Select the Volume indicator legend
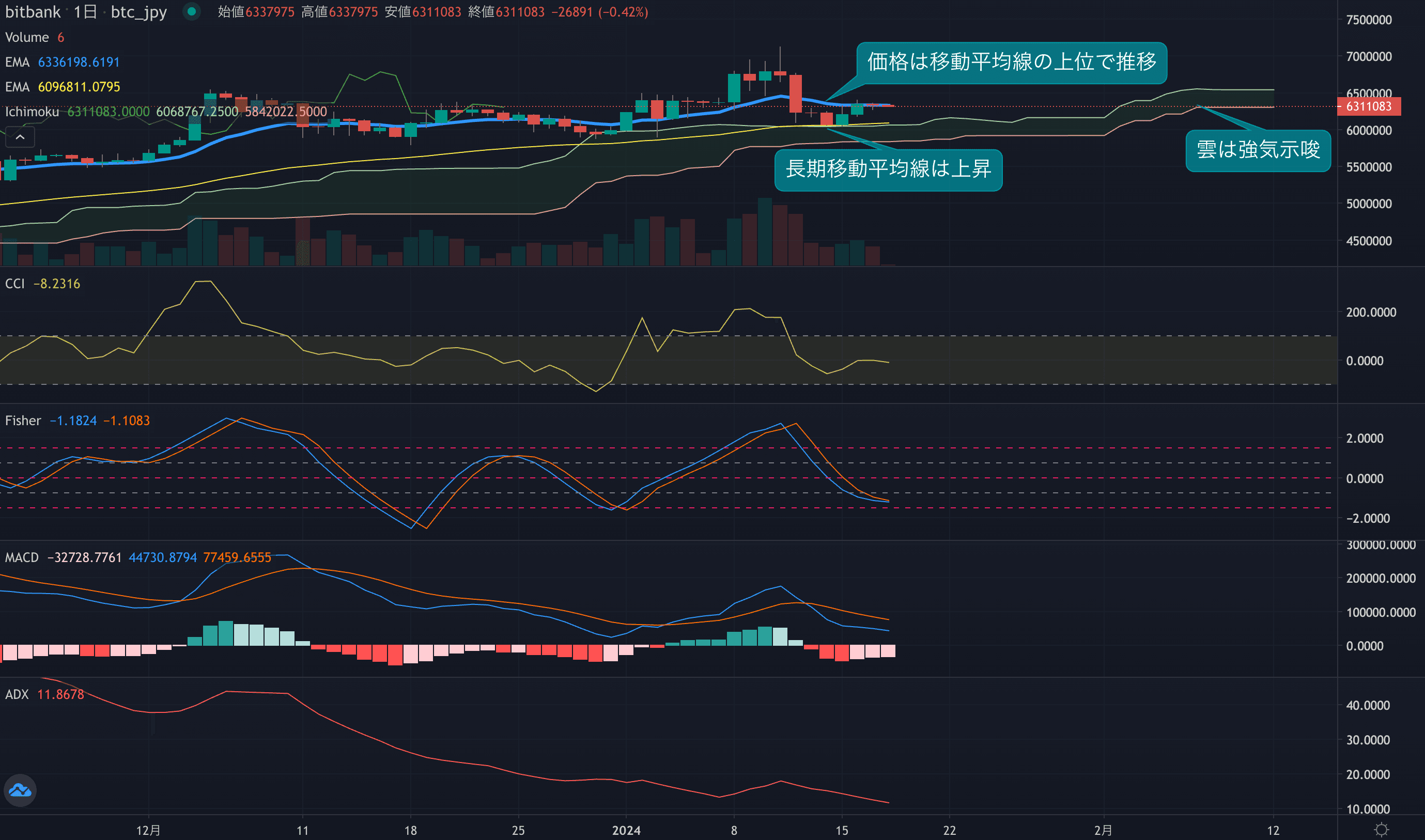1425x840 pixels. (27, 37)
